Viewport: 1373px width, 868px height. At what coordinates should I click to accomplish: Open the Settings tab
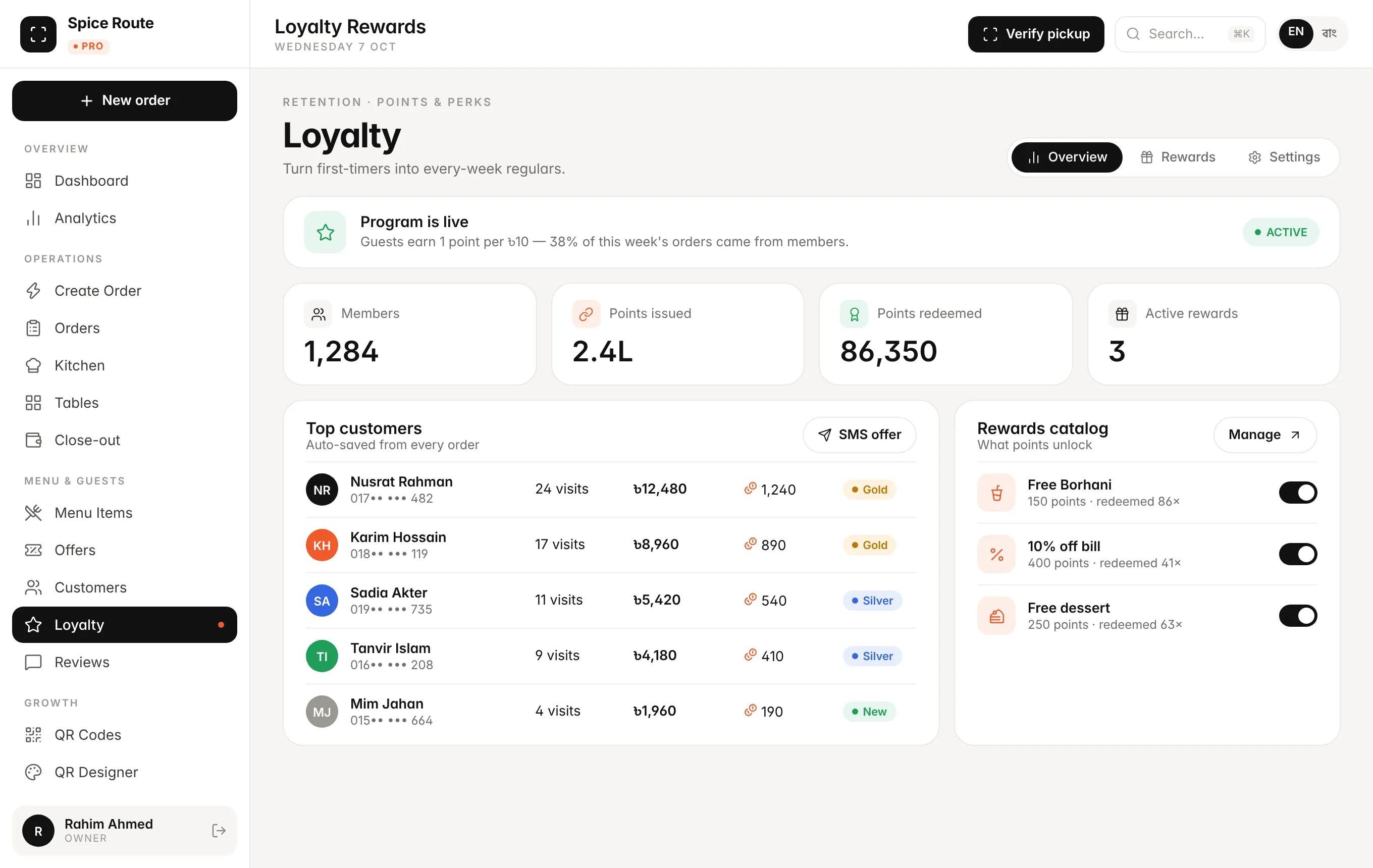(x=1284, y=157)
